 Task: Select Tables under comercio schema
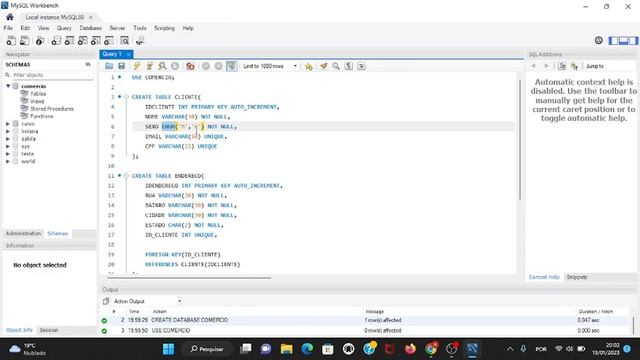coord(38,93)
